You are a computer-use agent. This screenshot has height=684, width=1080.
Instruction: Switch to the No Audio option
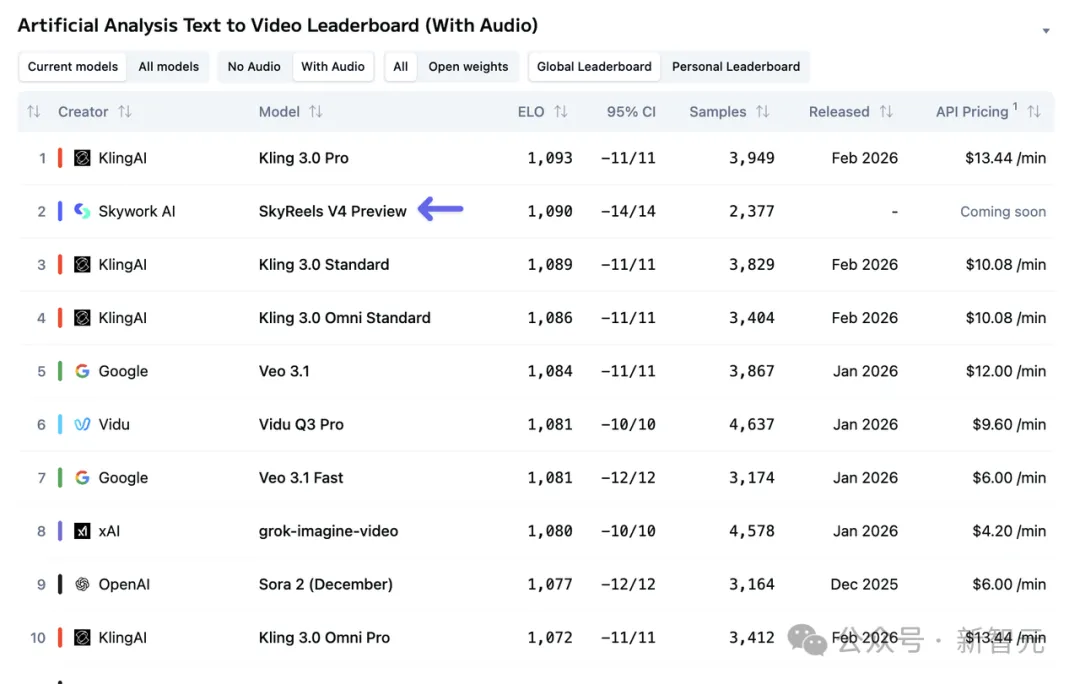254,67
